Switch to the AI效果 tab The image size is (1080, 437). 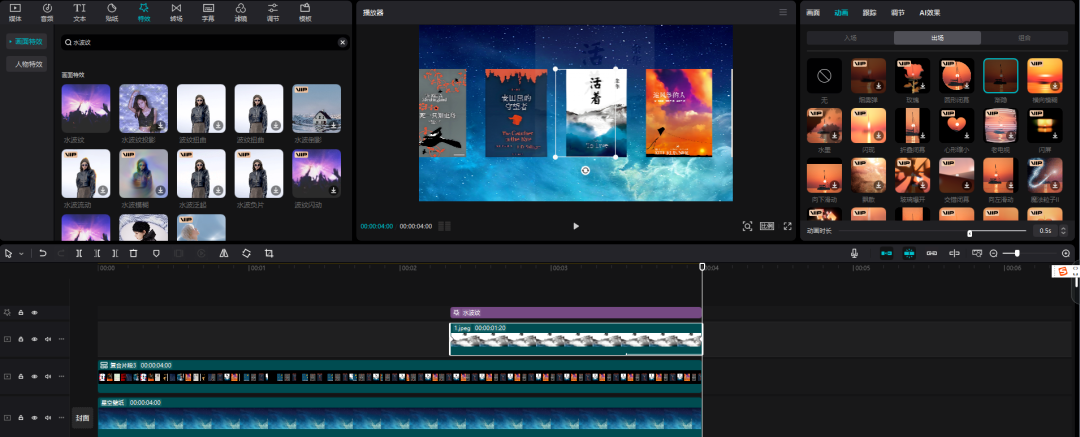click(x=929, y=12)
